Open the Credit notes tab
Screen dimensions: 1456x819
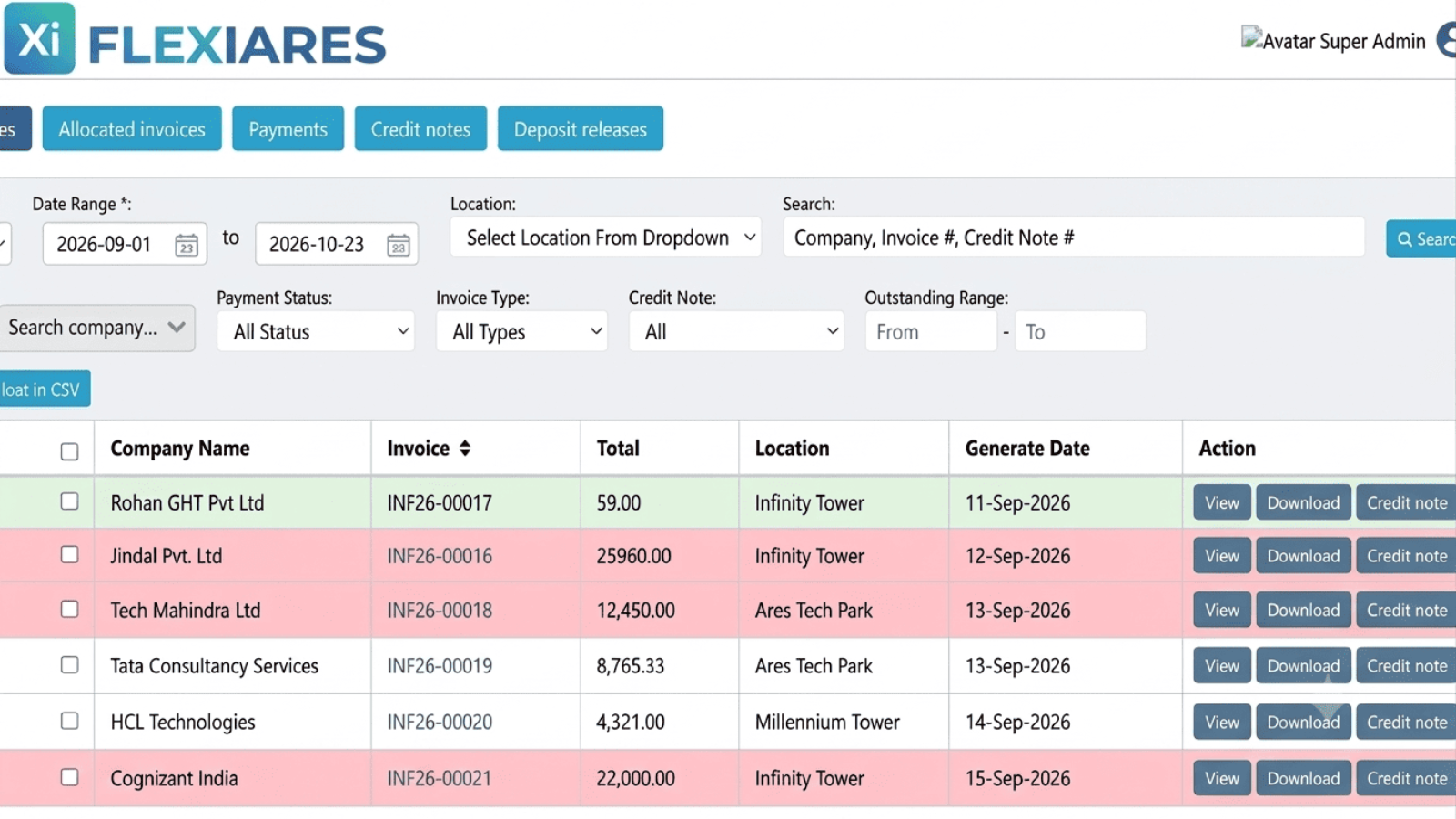coord(420,128)
